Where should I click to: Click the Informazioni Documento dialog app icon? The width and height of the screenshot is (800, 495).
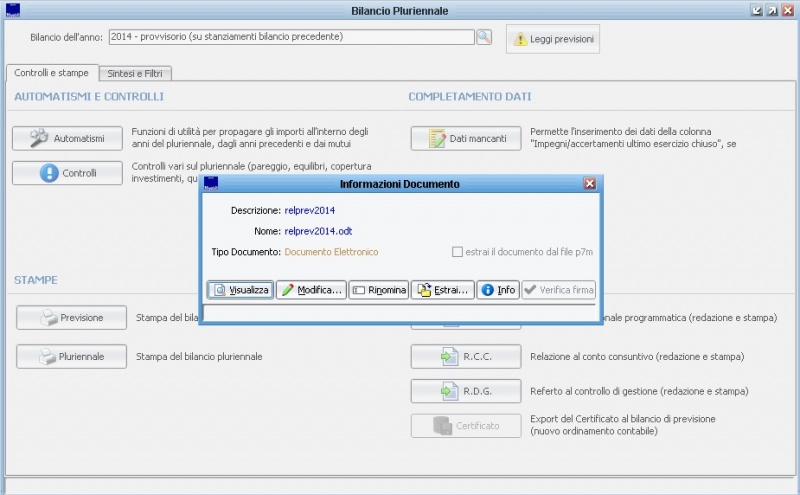click(211, 183)
